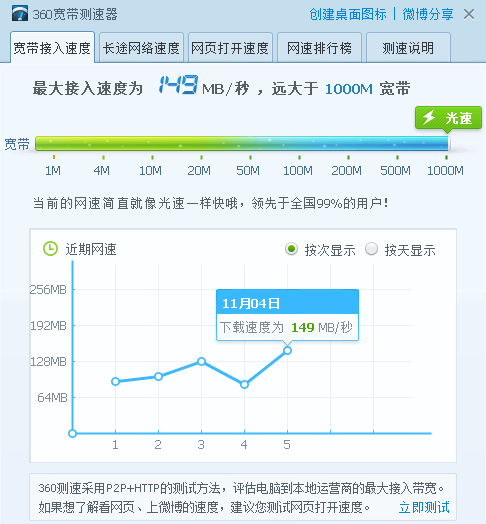Close the speed tester window
486x524 pixels.
point(469,14)
